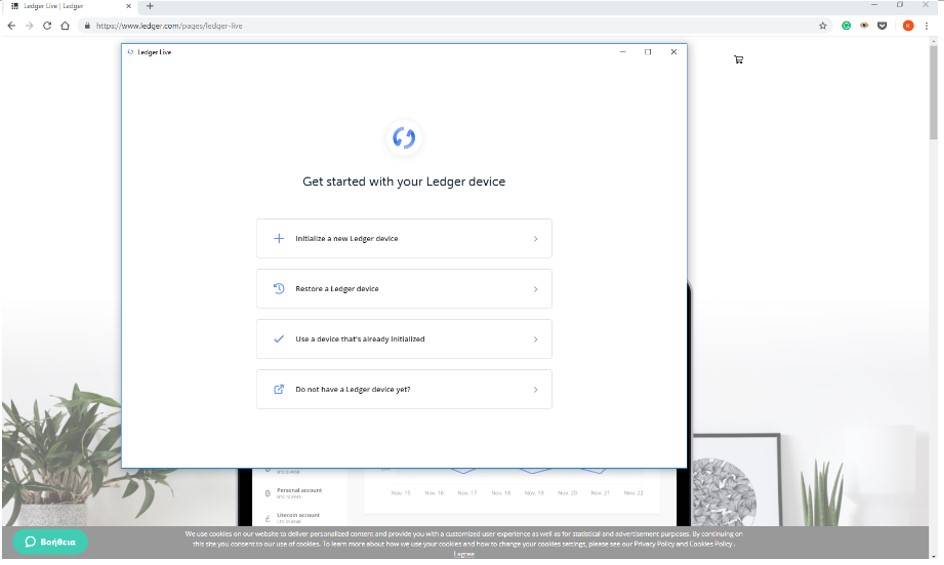
Task: Open the shopping cart on Ledger website
Action: point(739,59)
